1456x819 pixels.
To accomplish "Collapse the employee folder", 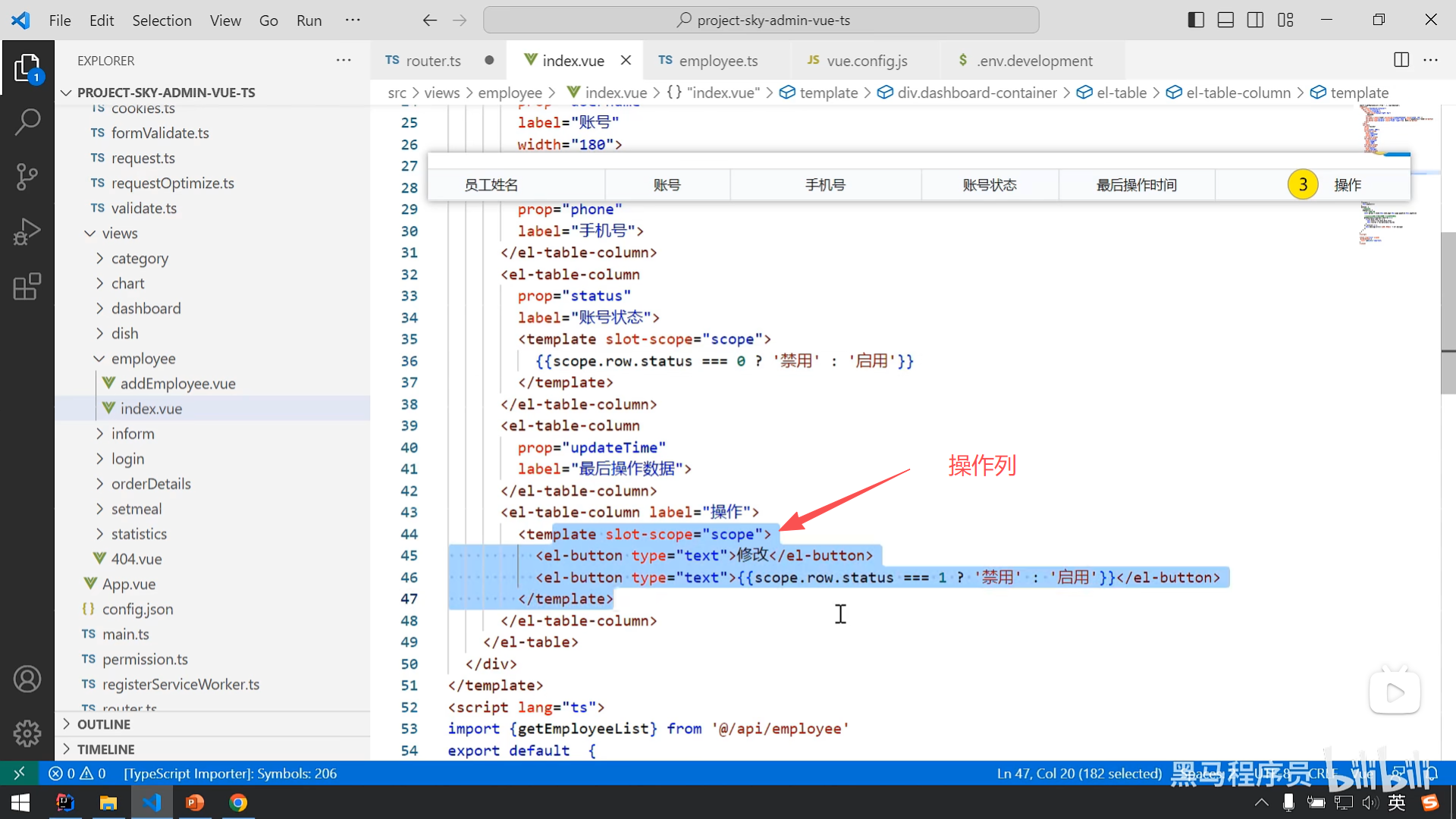I will click(143, 358).
